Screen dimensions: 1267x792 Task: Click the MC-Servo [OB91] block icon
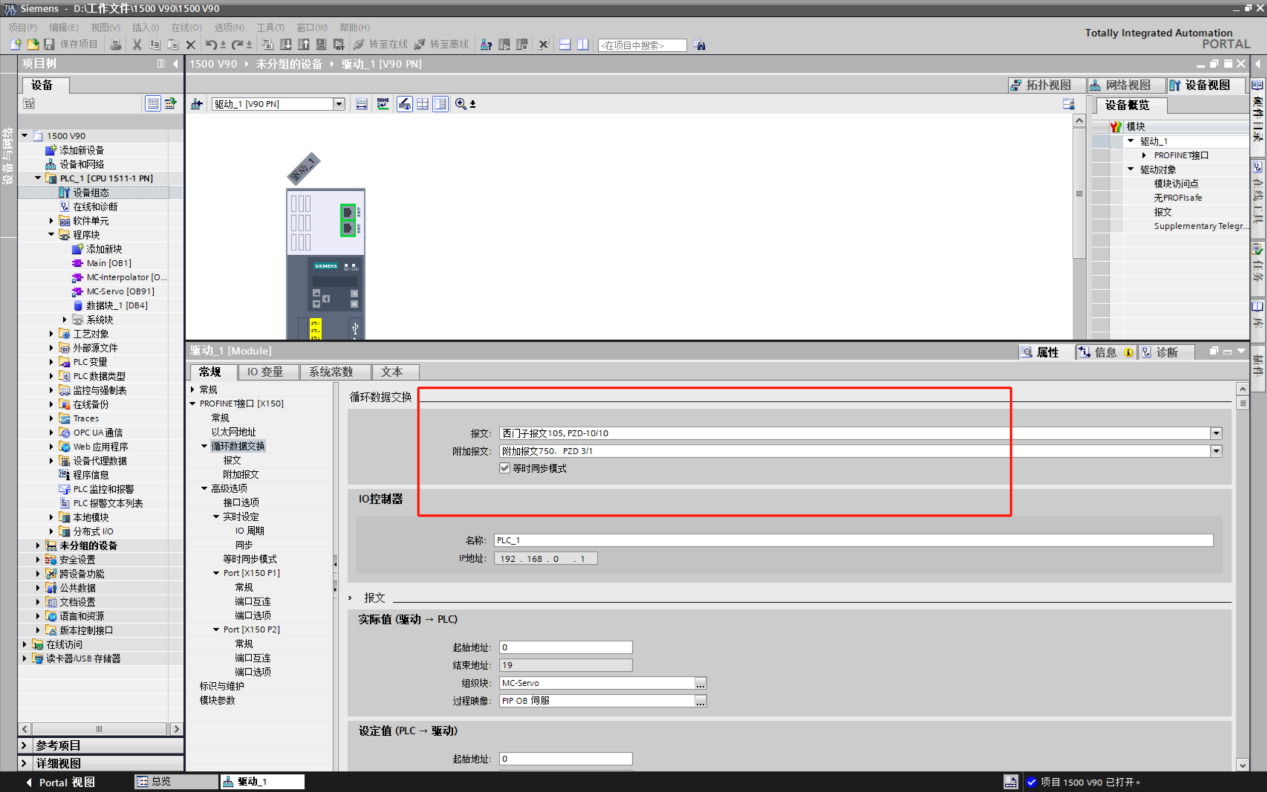click(x=78, y=291)
